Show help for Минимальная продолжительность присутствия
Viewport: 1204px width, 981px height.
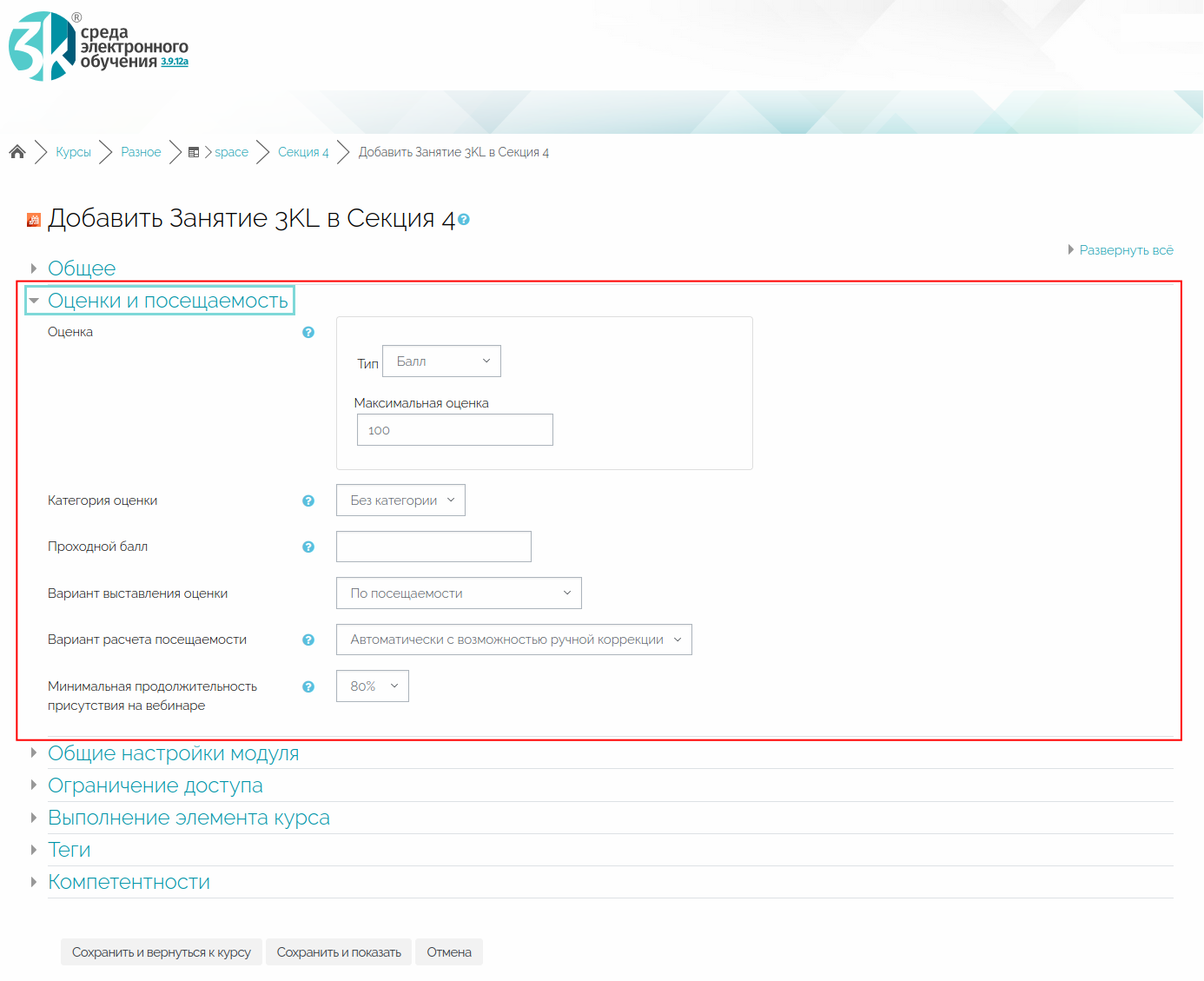308,687
